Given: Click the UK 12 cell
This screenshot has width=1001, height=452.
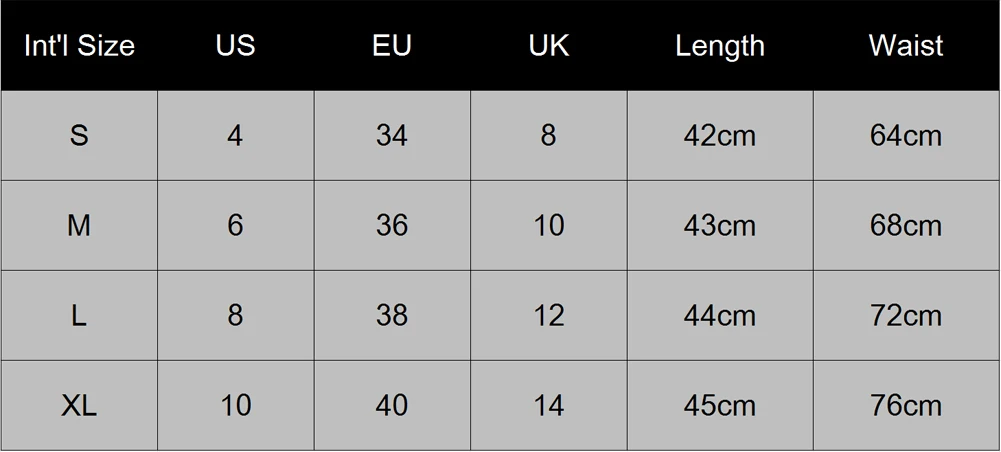Looking at the screenshot, I should click(548, 315).
